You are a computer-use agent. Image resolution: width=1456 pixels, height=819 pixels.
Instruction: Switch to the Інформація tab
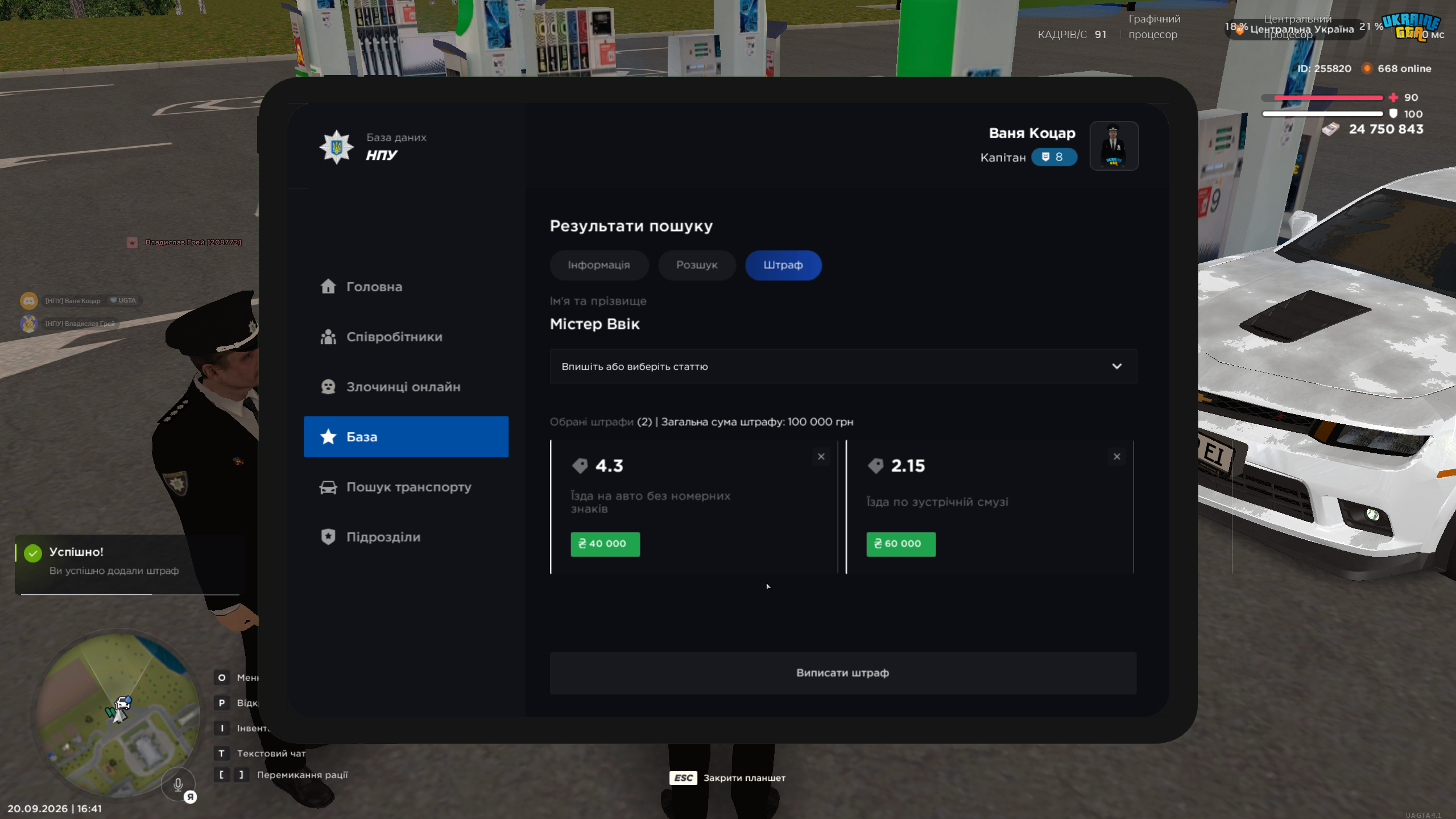click(x=599, y=265)
